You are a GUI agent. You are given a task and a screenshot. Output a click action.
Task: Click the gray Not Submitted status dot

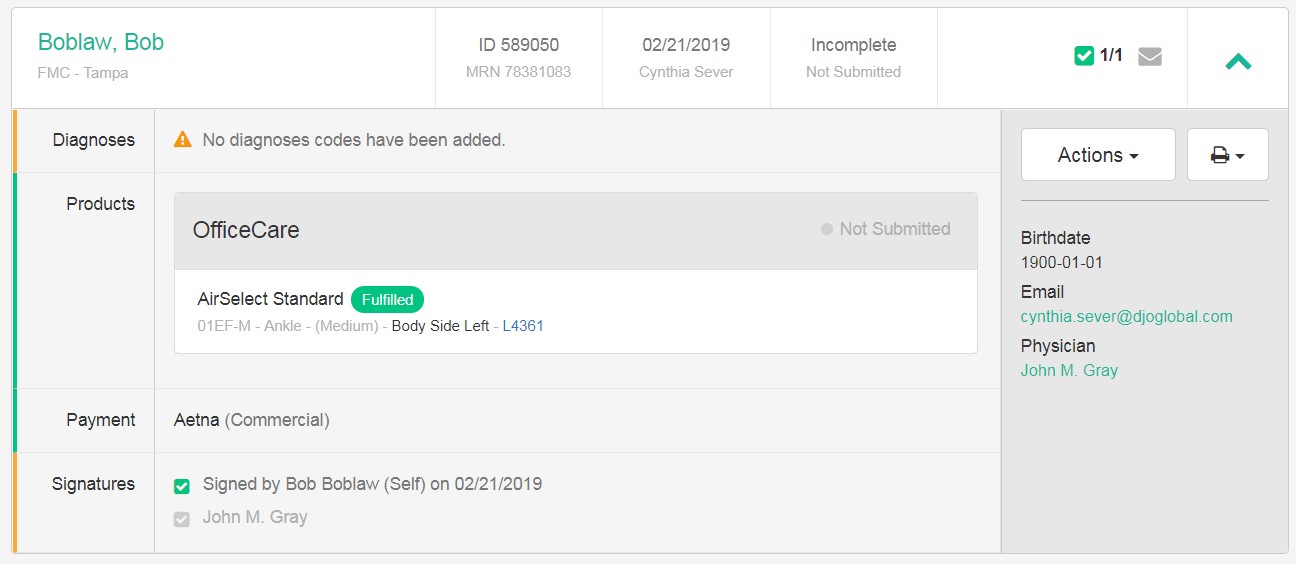826,229
